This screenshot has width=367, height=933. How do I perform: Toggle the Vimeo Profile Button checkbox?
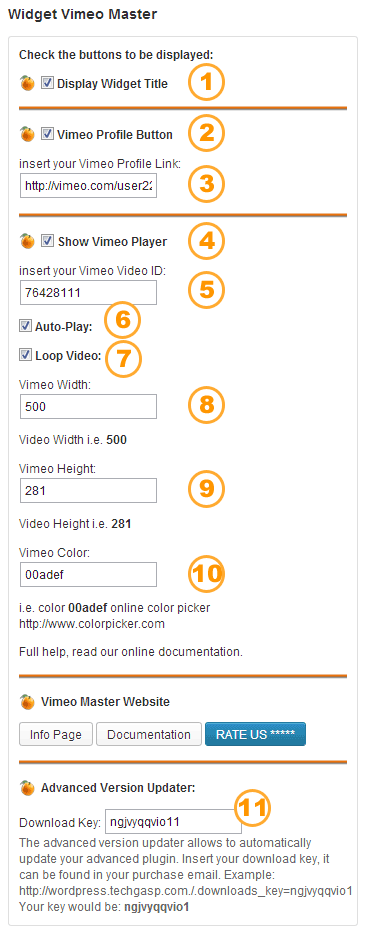pyautogui.click(x=47, y=134)
